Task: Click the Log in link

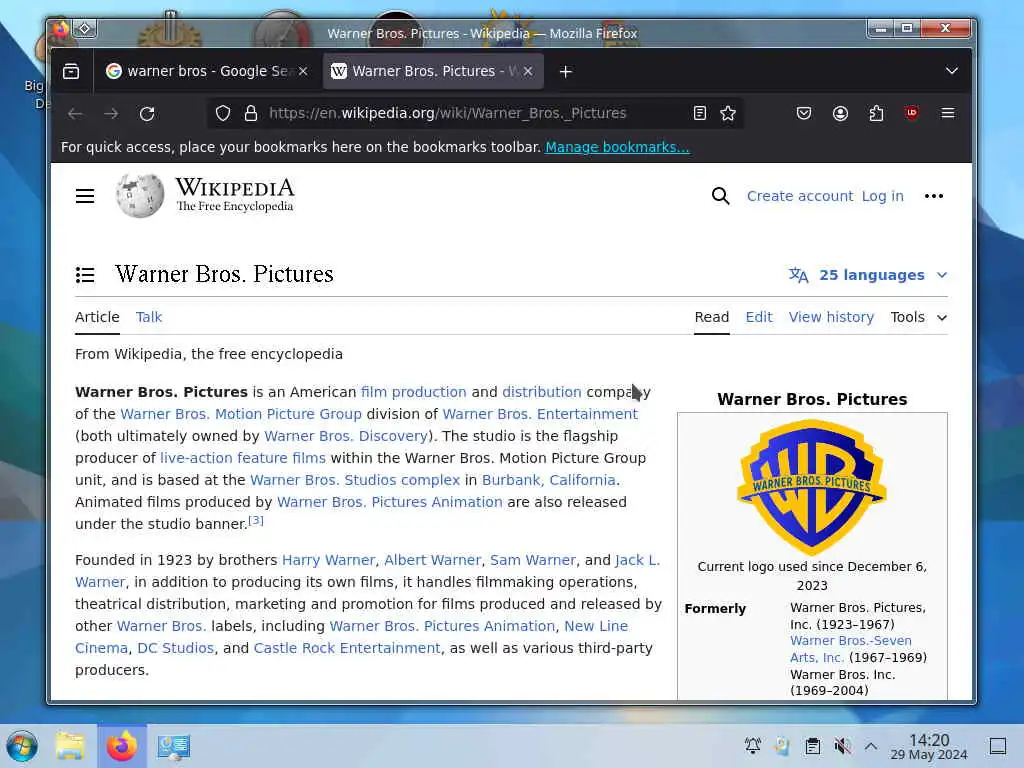Action: pyautogui.click(x=882, y=196)
